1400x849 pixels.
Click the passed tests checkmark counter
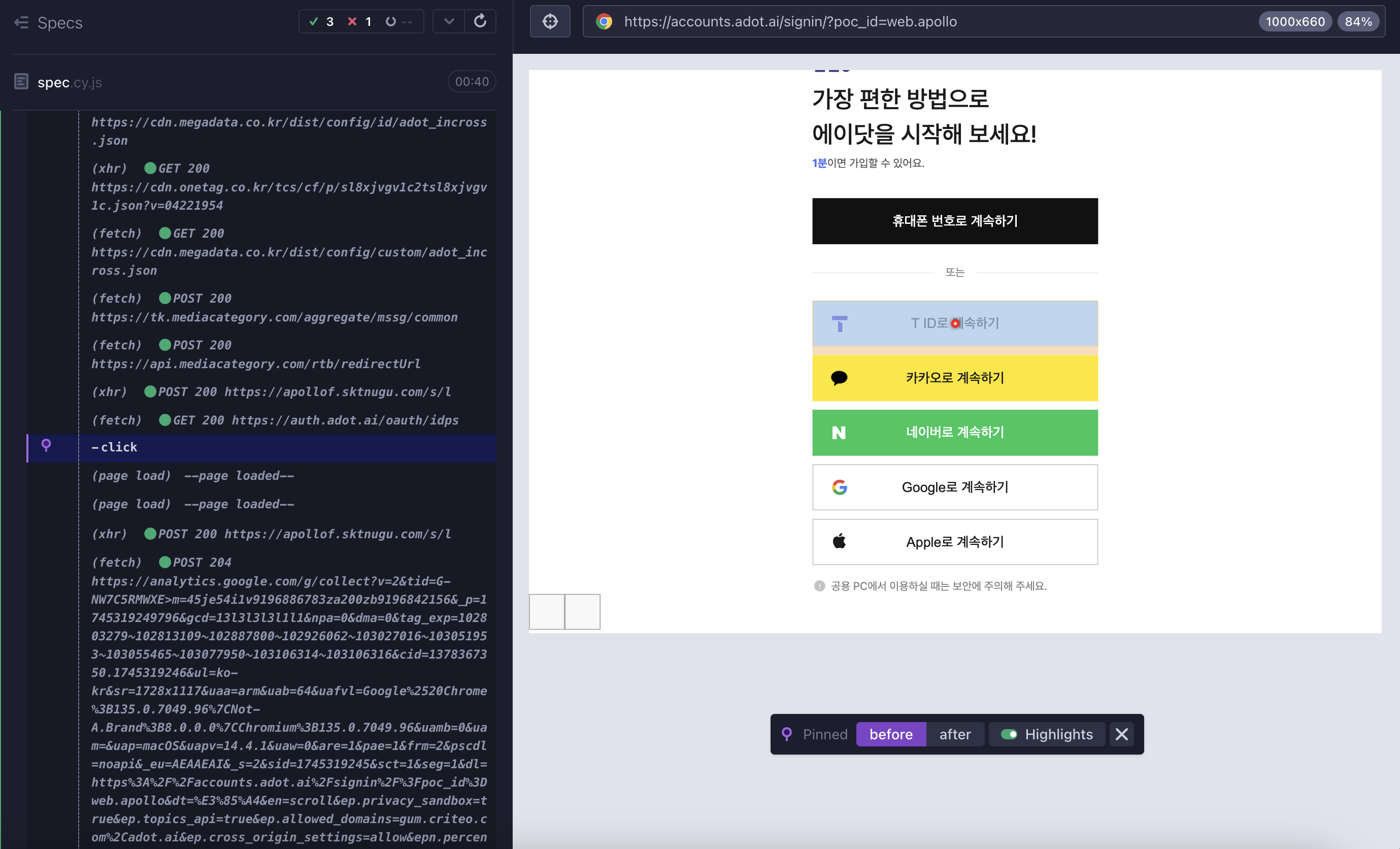pos(321,22)
